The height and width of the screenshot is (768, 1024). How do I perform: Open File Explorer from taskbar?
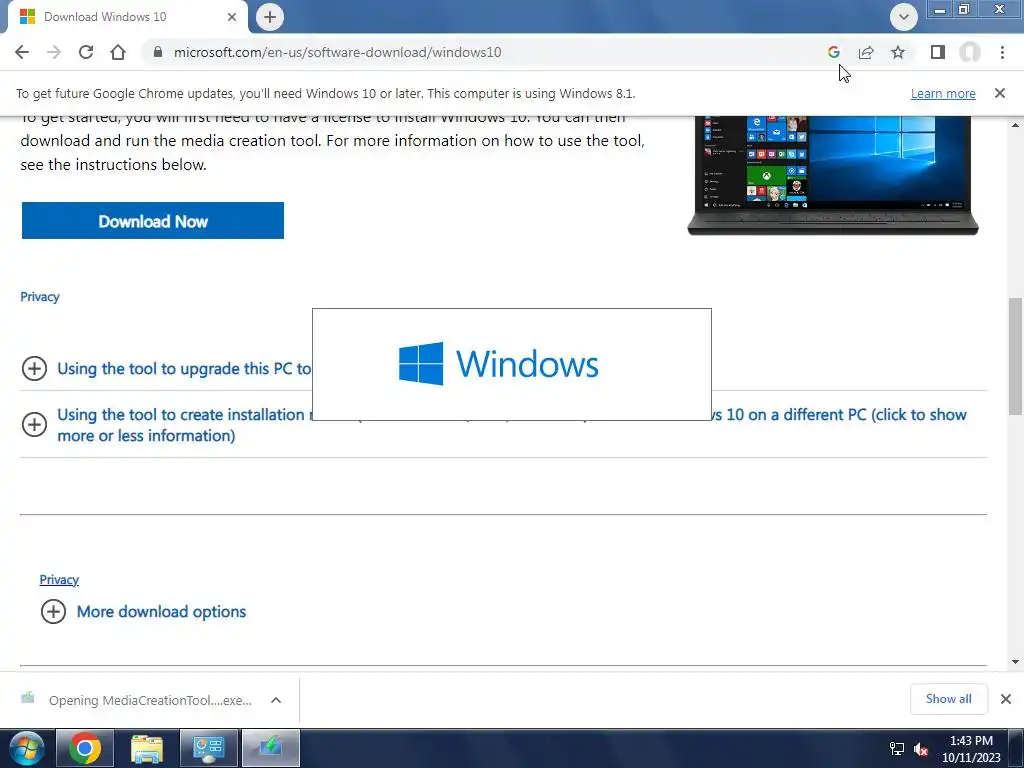click(147, 748)
